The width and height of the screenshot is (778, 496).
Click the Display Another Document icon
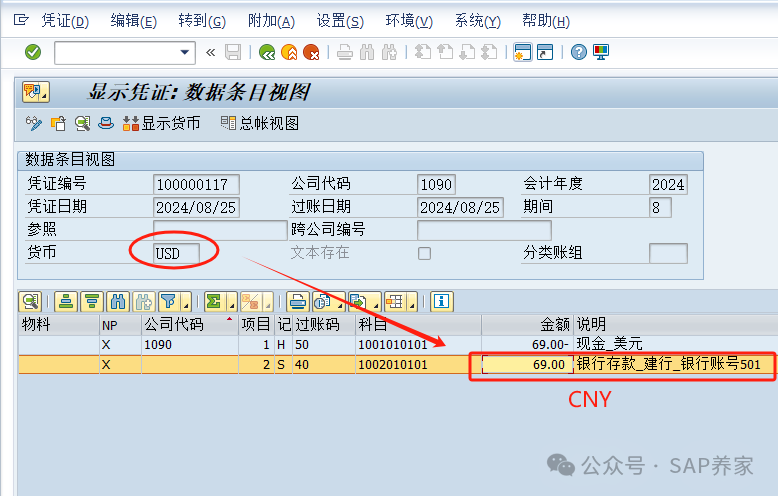(58, 124)
